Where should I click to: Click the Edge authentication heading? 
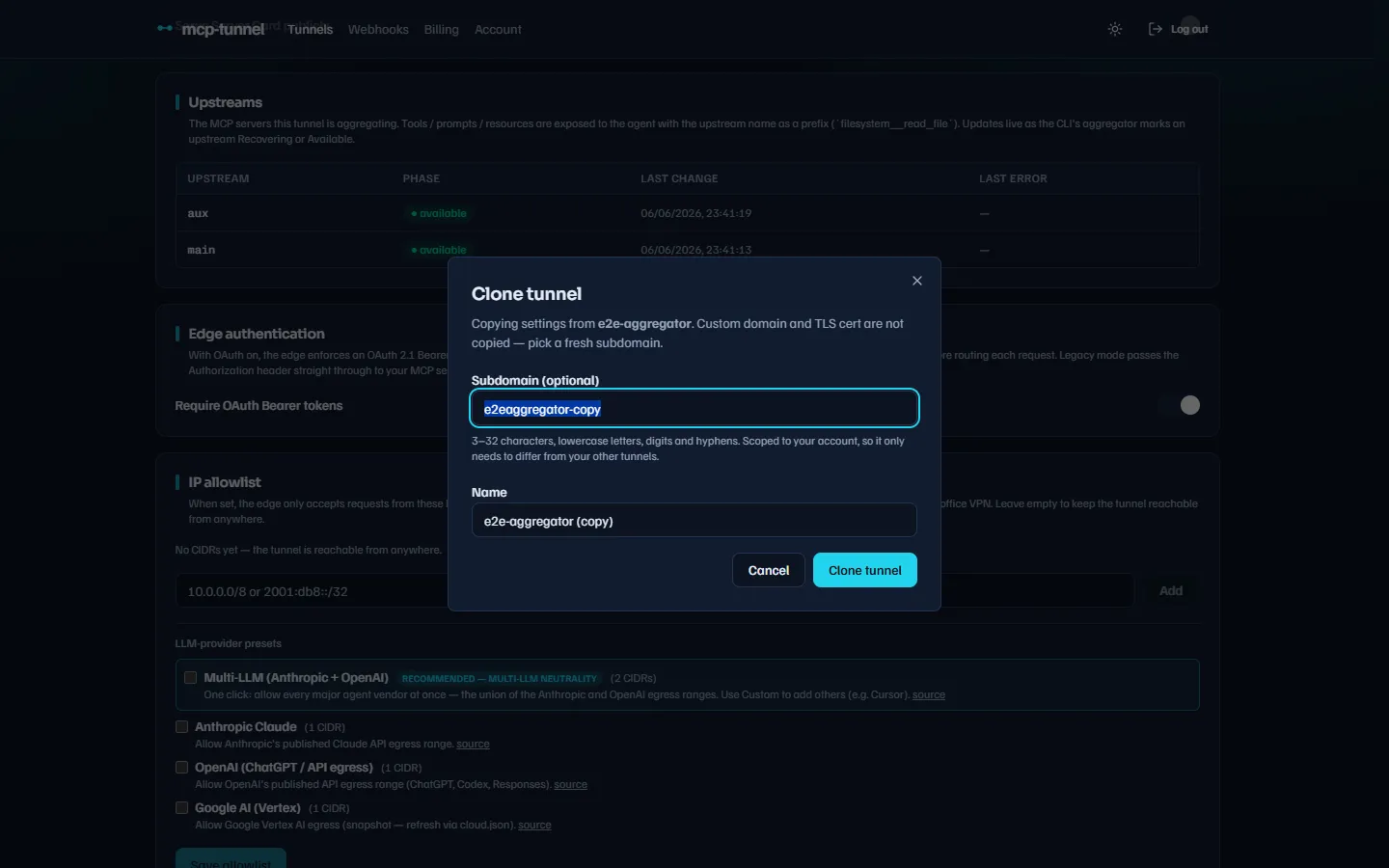tap(257, 334)
